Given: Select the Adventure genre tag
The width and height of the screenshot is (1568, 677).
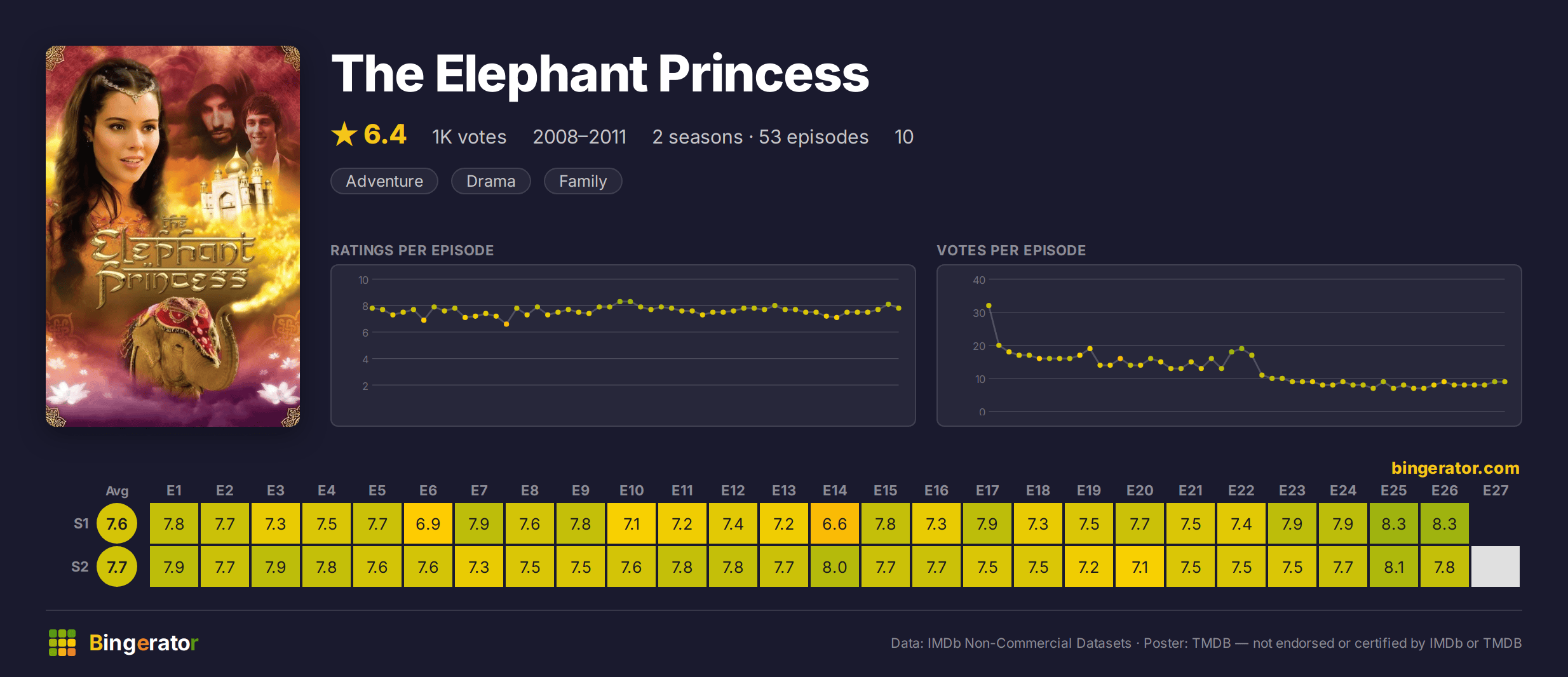Looking at the screenshot, I should (x=384, y=181).
